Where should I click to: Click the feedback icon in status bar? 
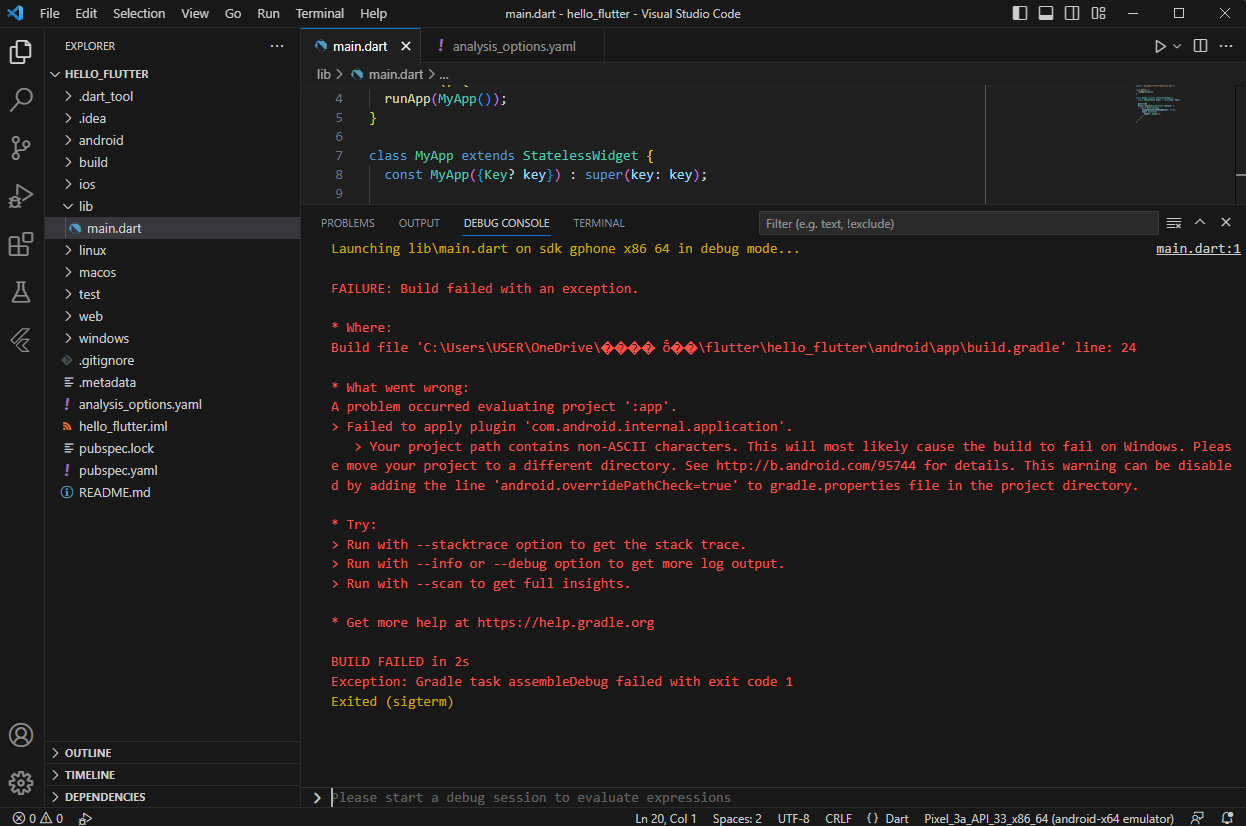1197,818
